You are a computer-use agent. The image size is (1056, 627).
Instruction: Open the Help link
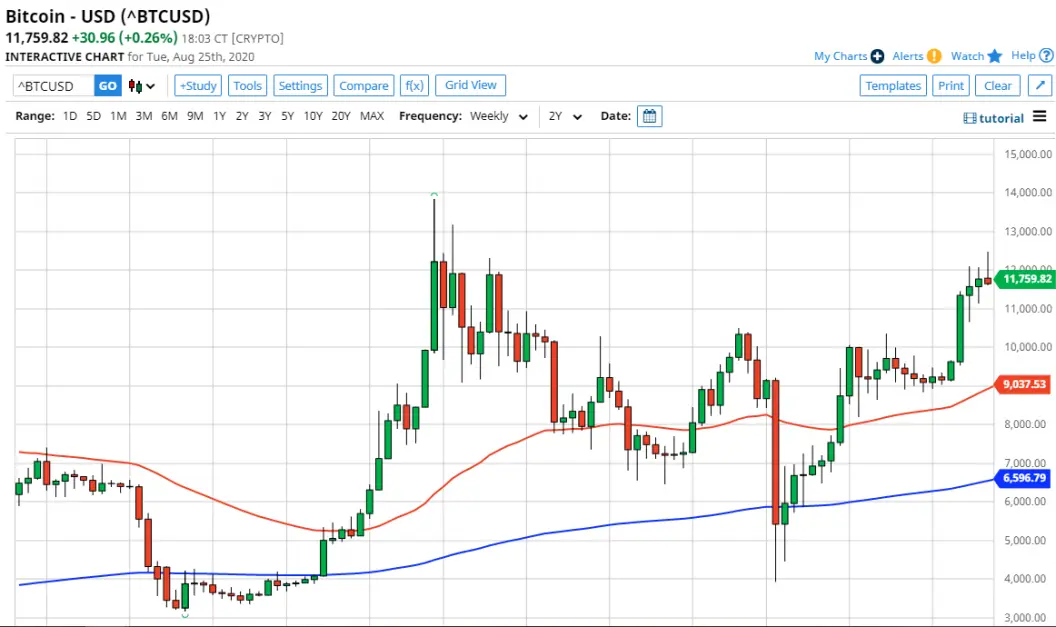1023,55
